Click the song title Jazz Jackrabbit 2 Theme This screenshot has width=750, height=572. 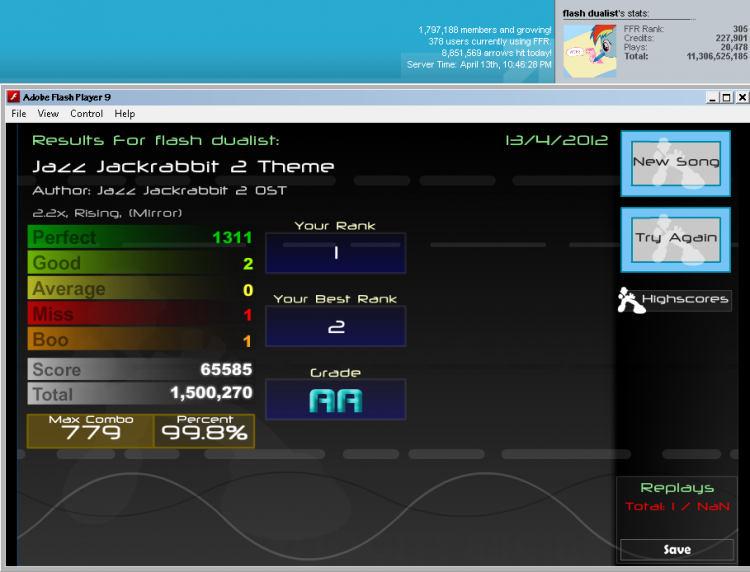(183, 166)
